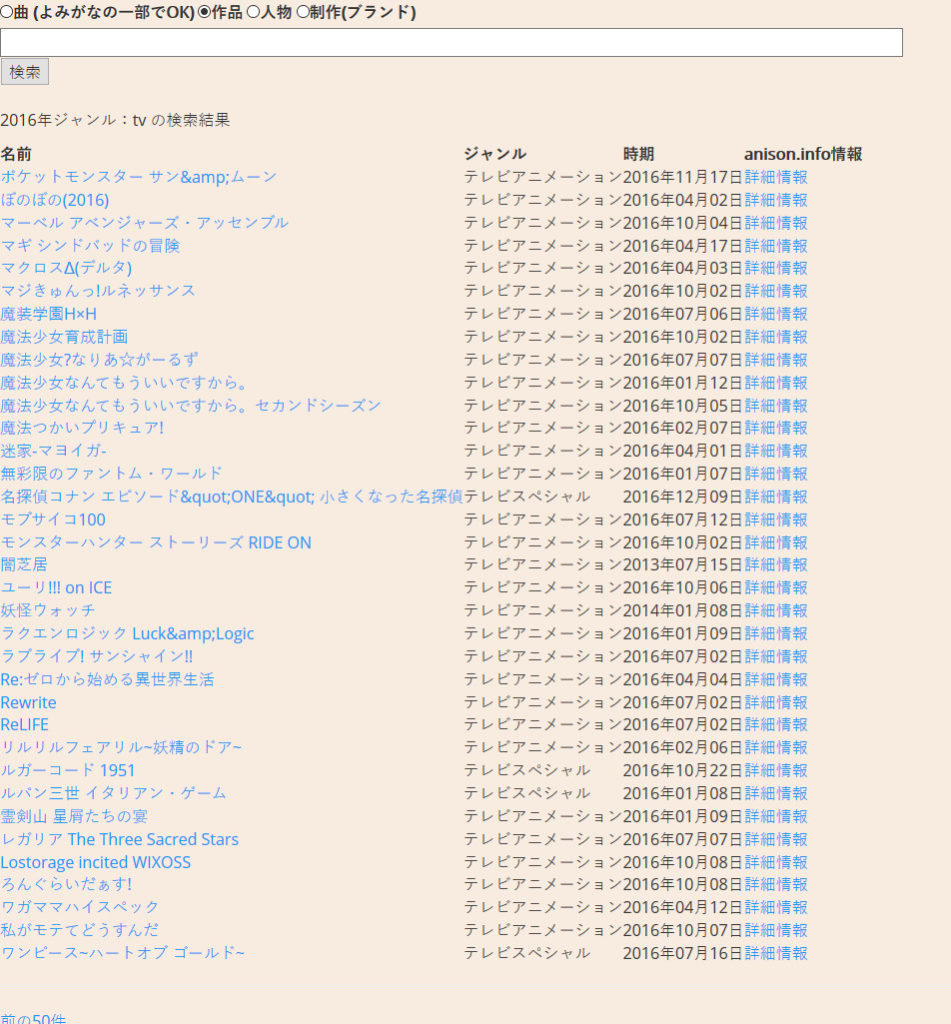The image size is (951, 1024).
Task: Open 詳細情報 for 迷家-マヨイガ-
Action: [x=776, y=451]
